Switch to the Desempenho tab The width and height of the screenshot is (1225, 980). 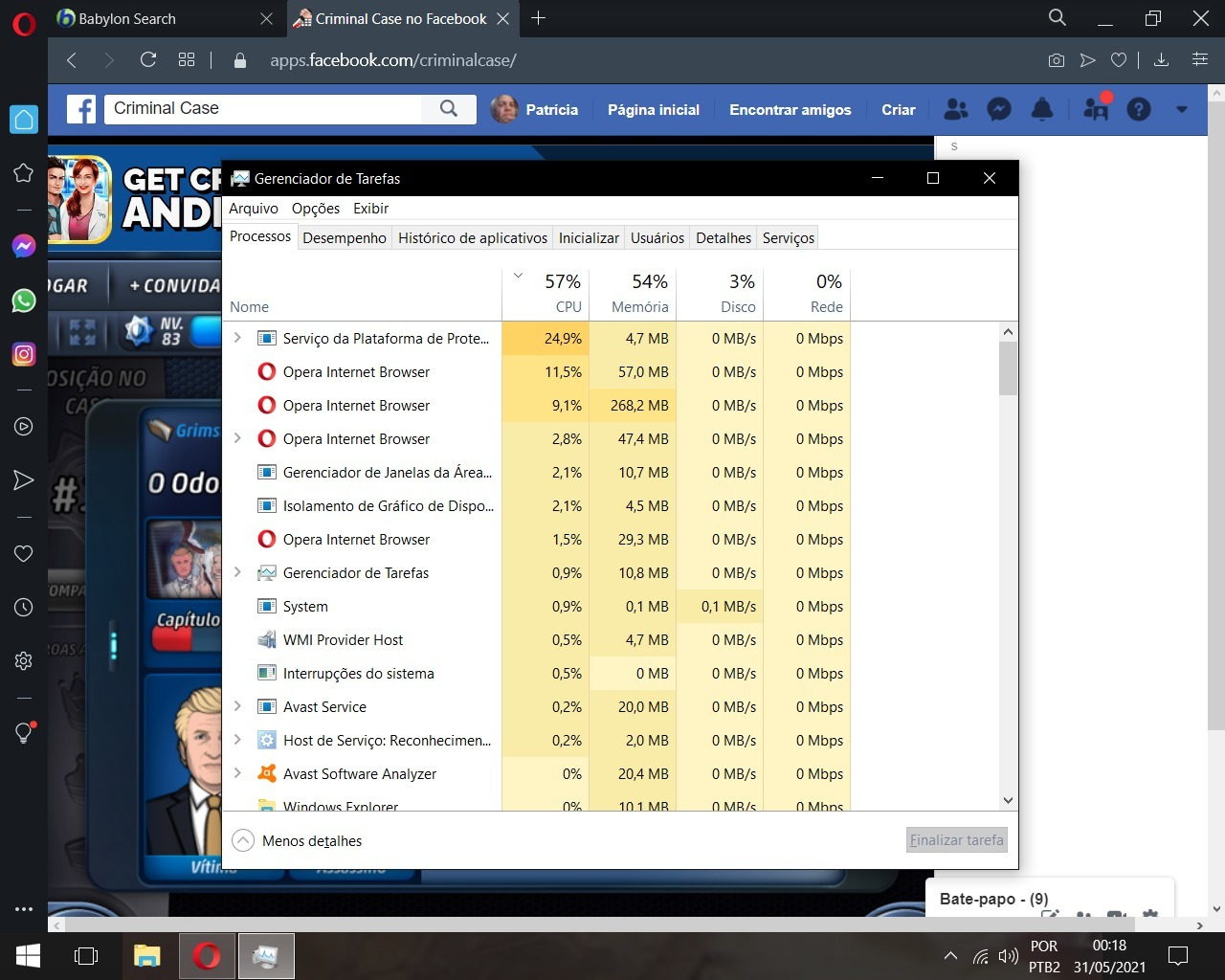(x=345, y=237)
